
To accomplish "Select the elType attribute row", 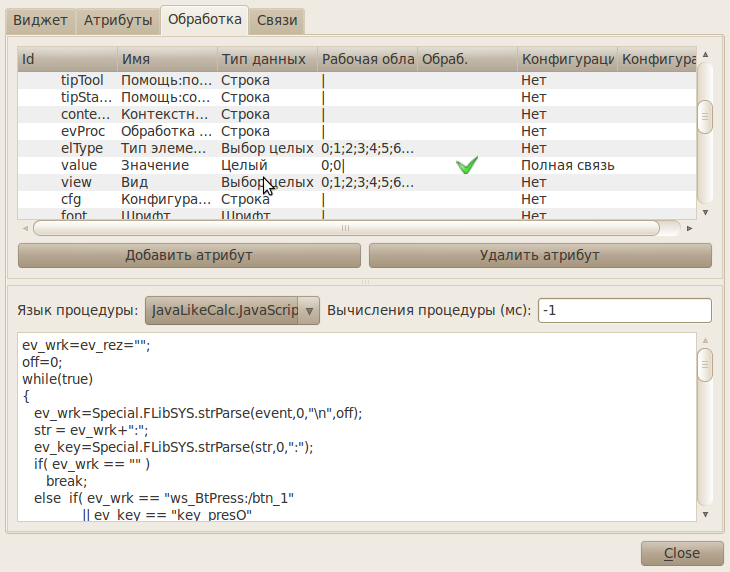I will 82,148.
